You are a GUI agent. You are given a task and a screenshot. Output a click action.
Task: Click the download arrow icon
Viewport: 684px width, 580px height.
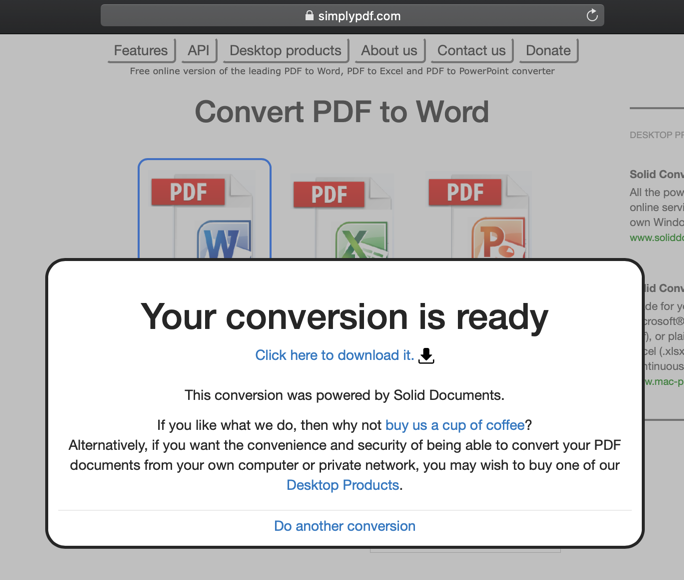tap(426, 356)
